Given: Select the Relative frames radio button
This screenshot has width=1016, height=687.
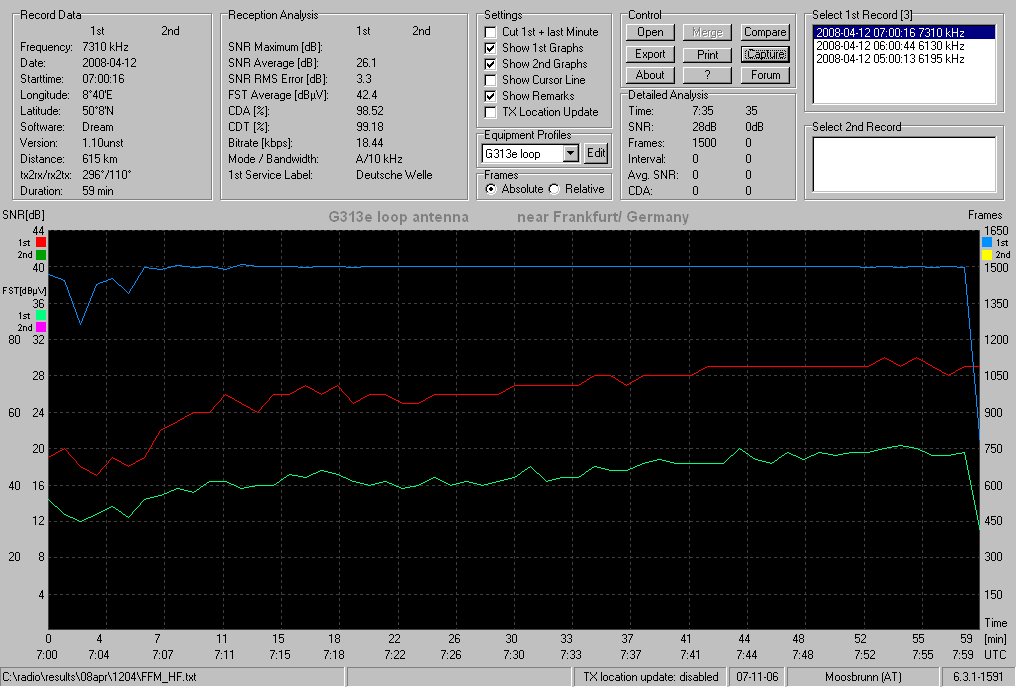Looking at the screenshot, I should tap(554, 189).
